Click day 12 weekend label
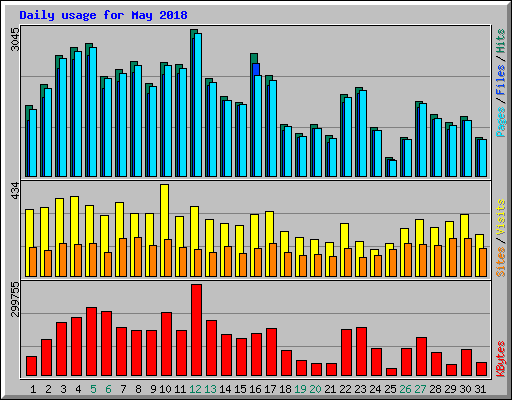Image resolution: width=512 pixels, height=400 pixels. tap(195, 389)
